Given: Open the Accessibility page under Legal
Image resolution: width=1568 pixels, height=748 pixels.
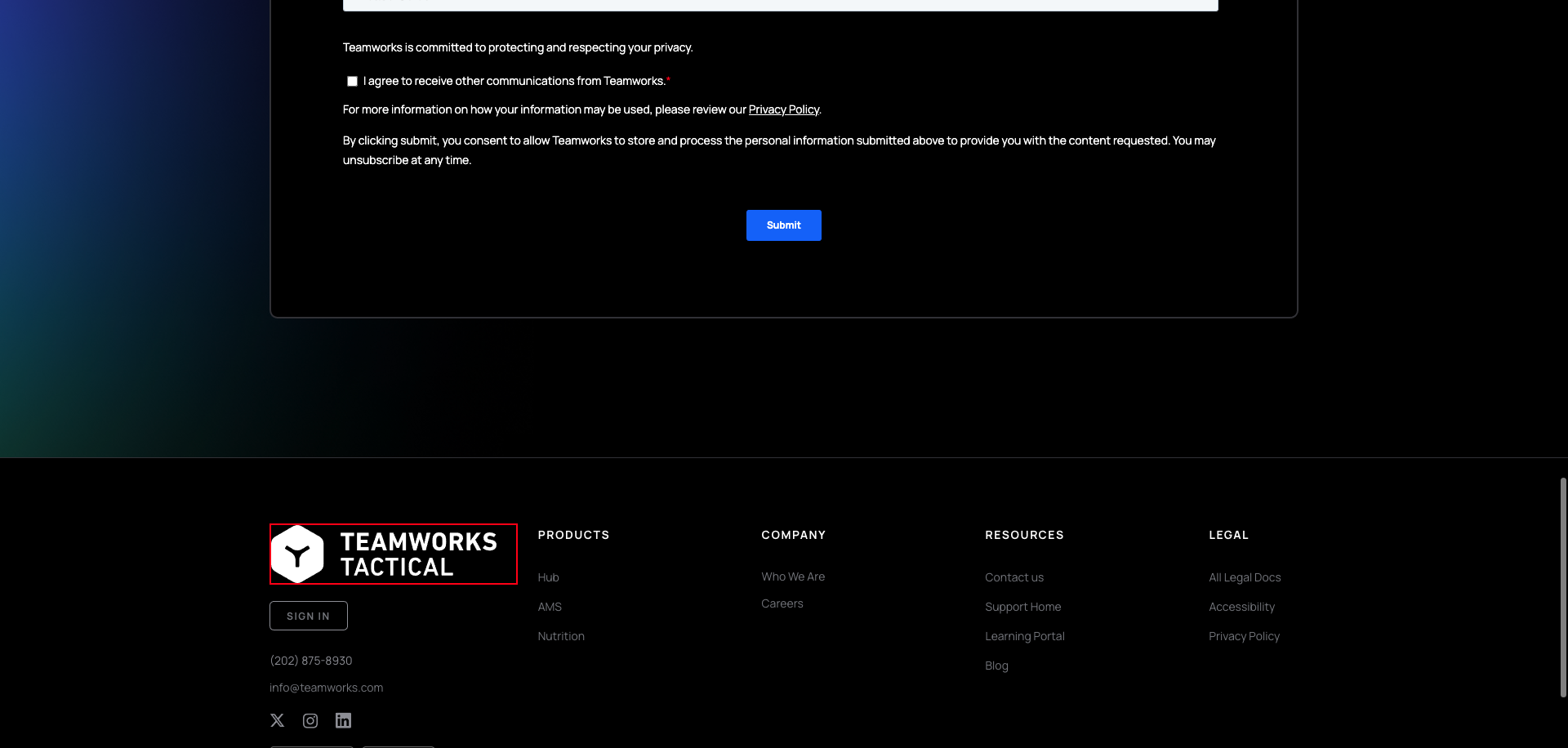Looking at the screenshot, I should (1241, 607).
